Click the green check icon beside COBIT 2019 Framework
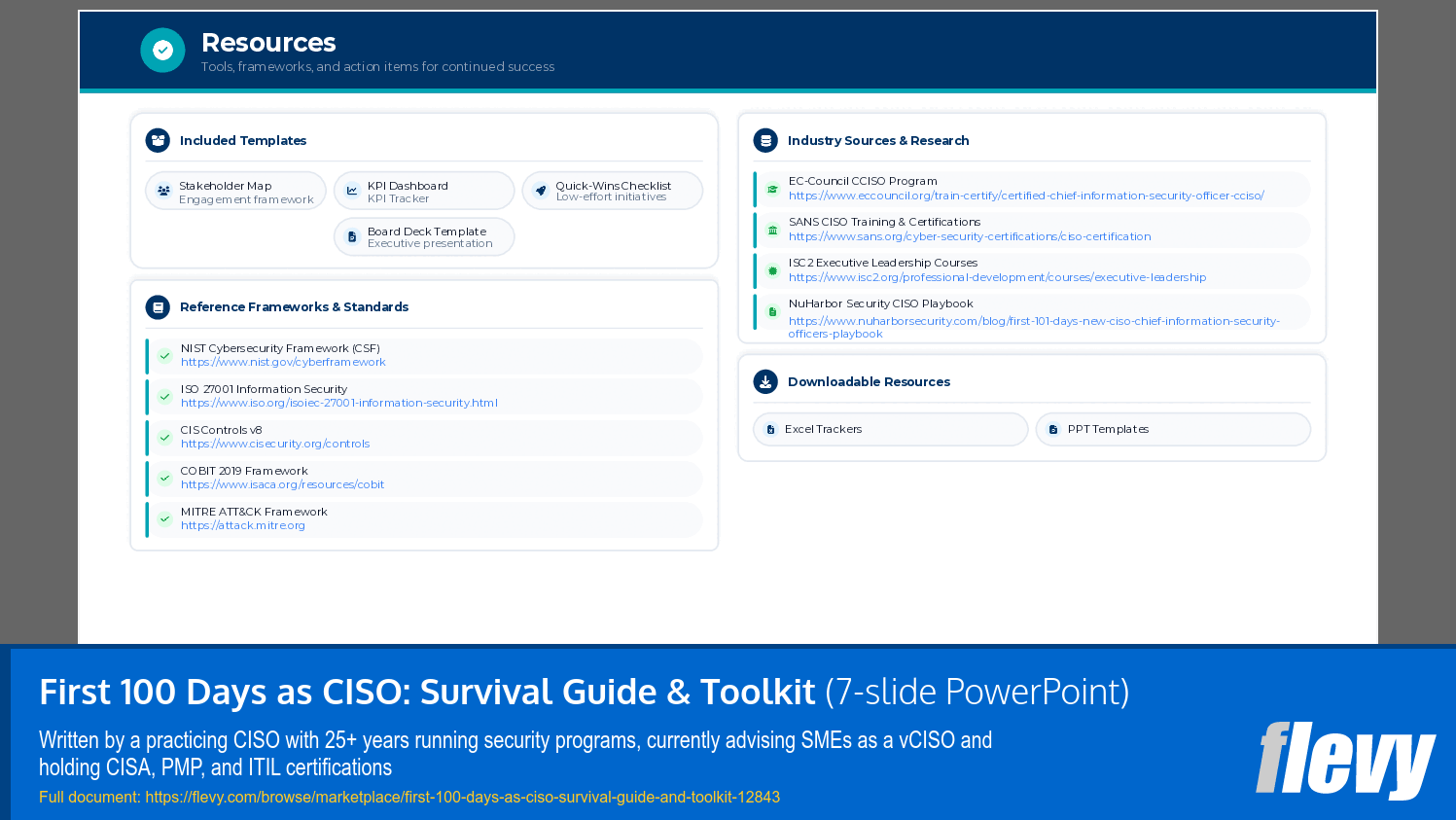The width and height of the screenshot is (1456, 820). coord(165,479)
